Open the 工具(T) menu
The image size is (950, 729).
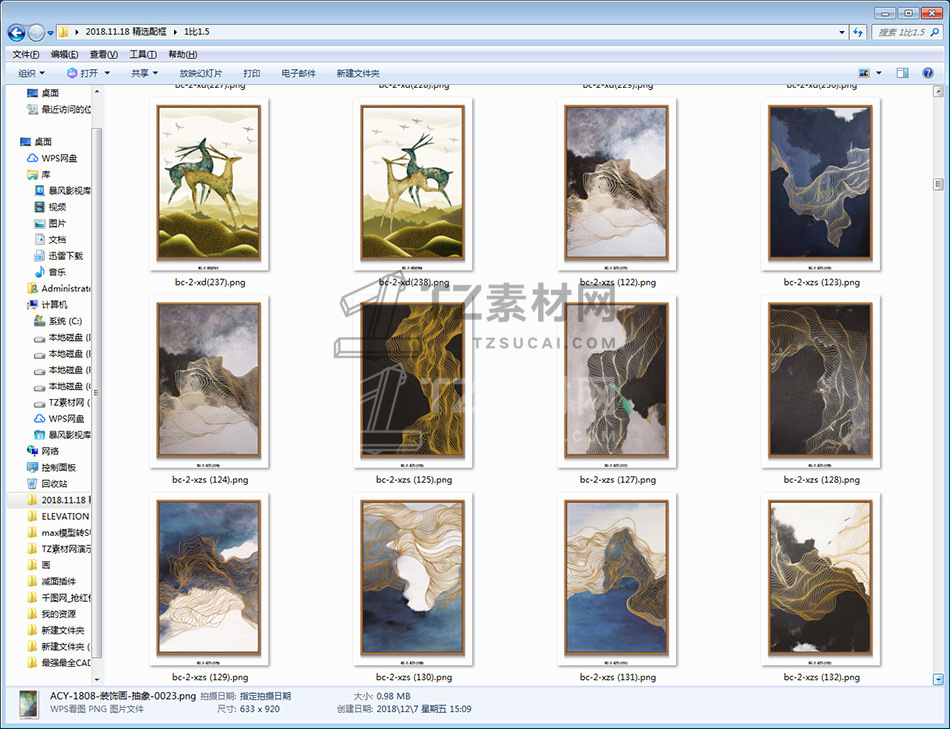click(x=143, y=54)
